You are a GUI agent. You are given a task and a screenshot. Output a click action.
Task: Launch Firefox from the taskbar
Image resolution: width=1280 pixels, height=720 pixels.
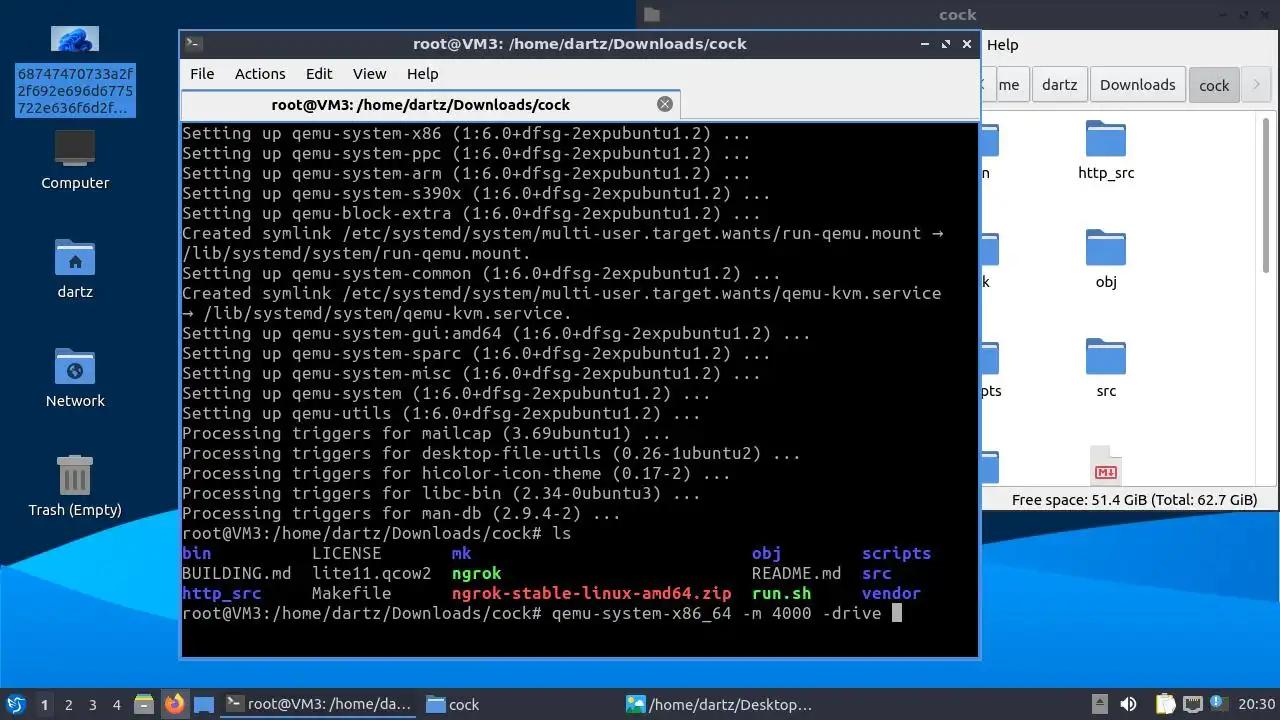[x=174, y=704]
